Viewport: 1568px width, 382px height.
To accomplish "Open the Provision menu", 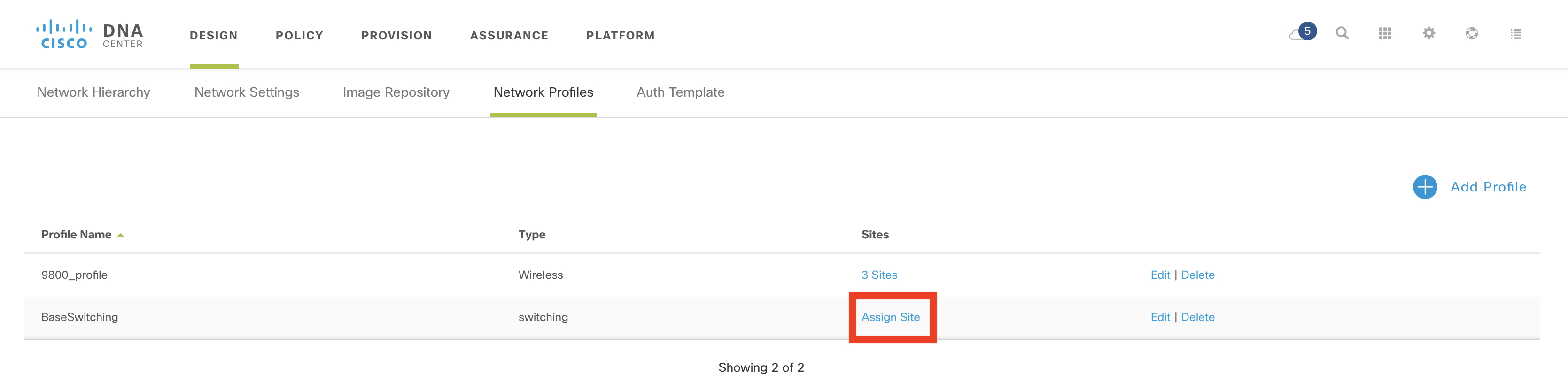I will coord(396,35).
